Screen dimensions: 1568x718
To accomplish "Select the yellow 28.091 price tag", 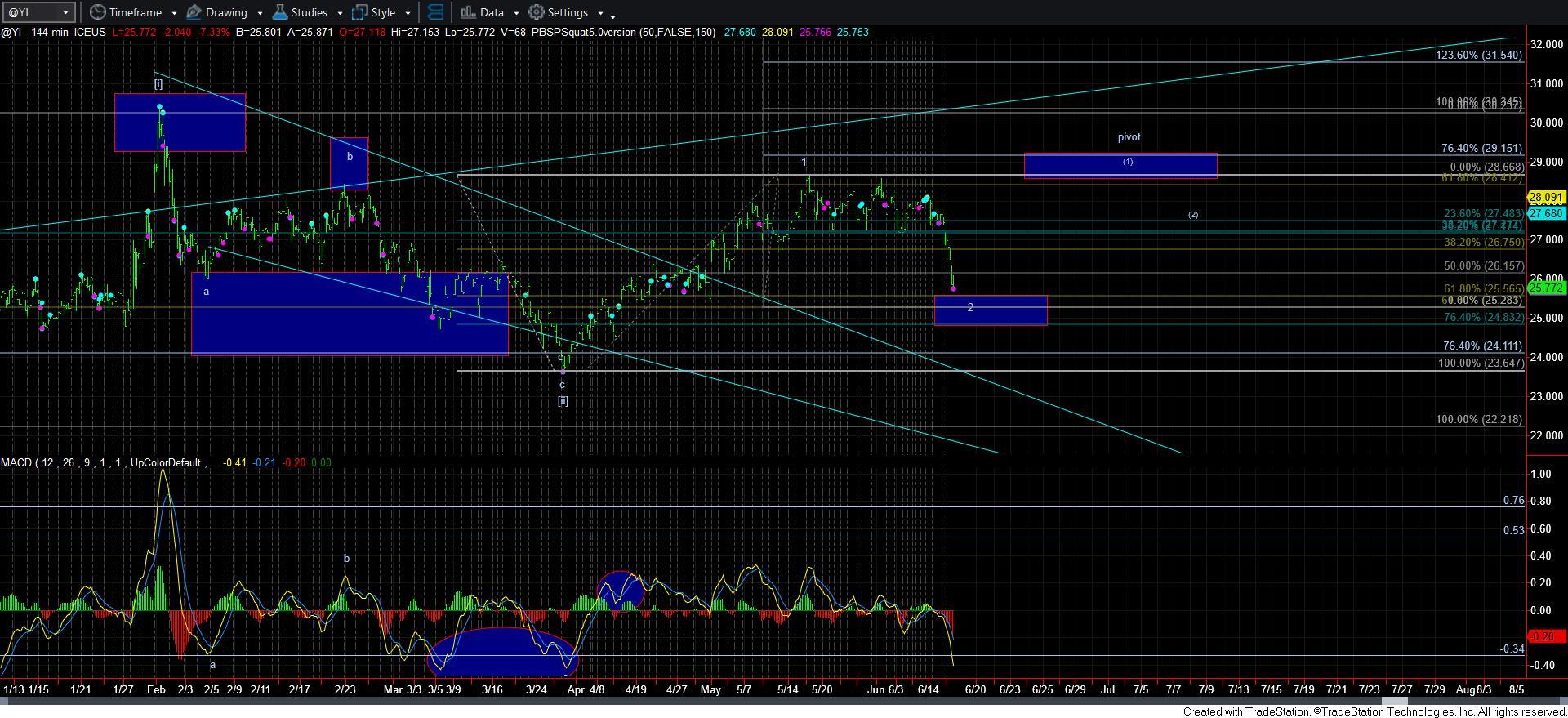I will 1545,198.
